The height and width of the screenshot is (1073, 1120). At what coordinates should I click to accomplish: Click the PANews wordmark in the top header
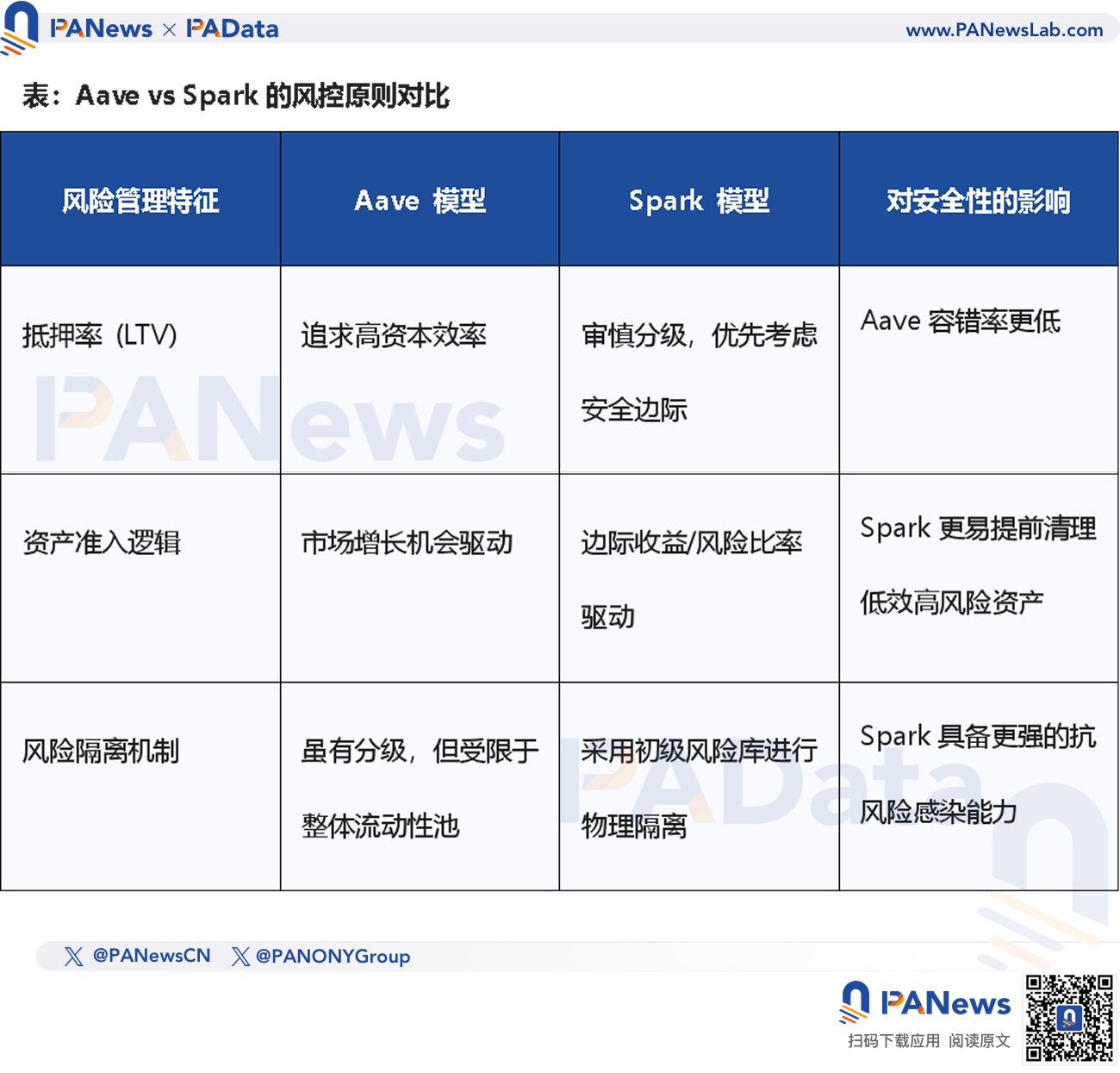coord(101,29)
